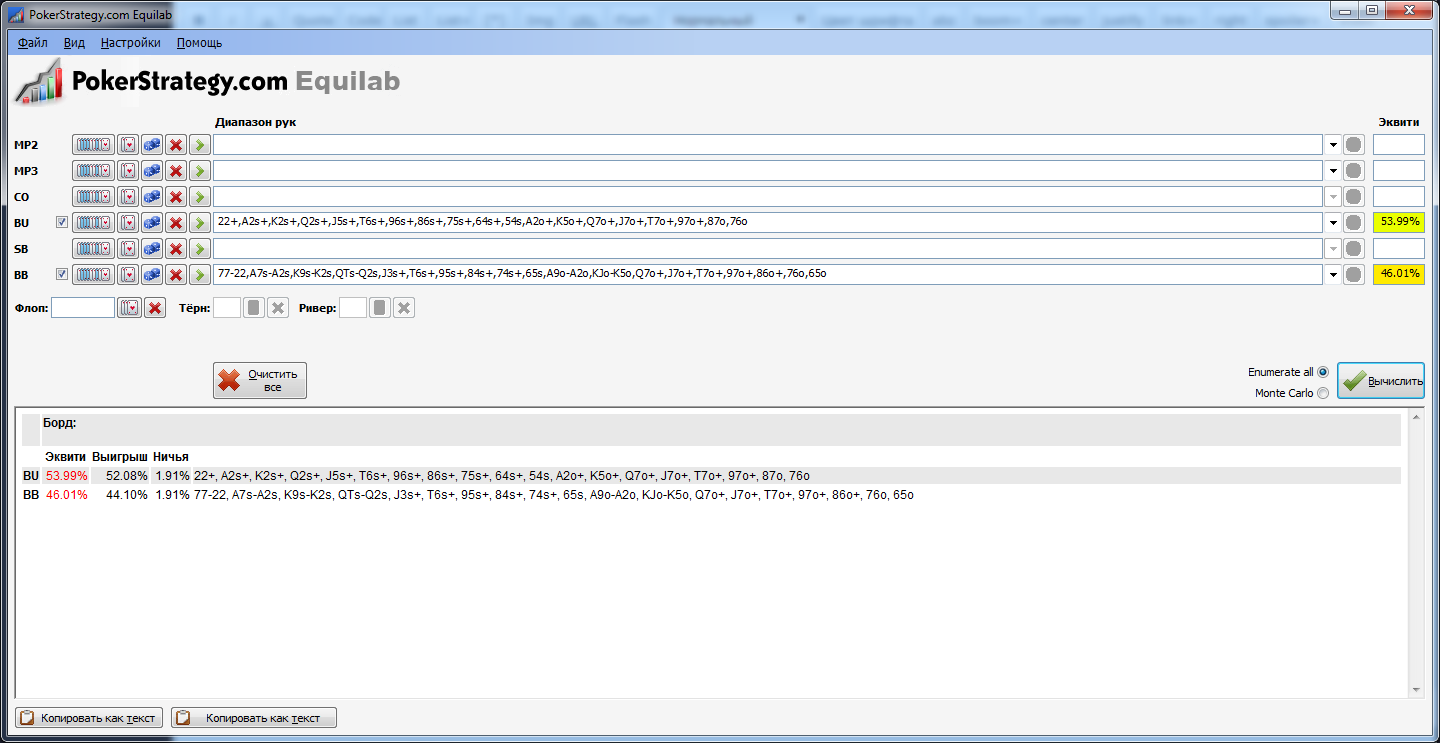Expand BU range dropdown arrow
The width and height of the screenshot is (1440, 743).
click(1332, 222)
